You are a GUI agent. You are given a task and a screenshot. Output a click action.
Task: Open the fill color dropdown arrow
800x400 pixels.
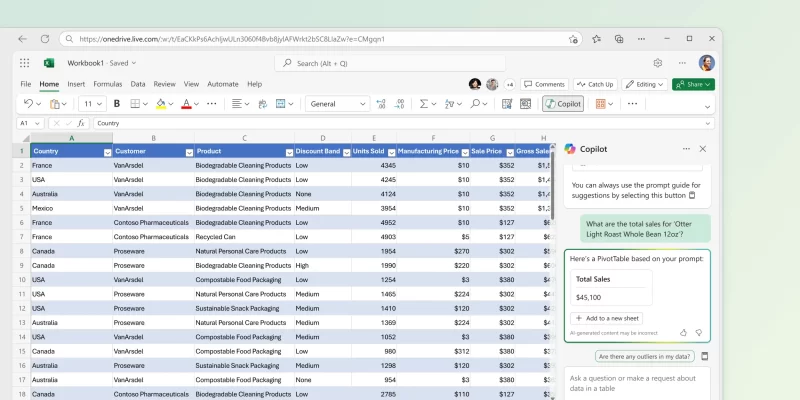[170, 104]
